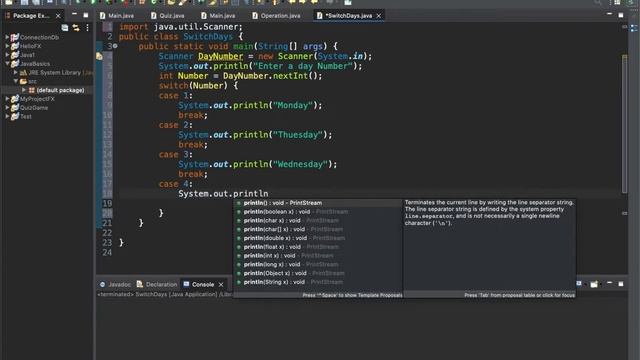Click Collapse All icon in Package Explorer
Viewport: 640px width, 360px height.
click(64, 28)
